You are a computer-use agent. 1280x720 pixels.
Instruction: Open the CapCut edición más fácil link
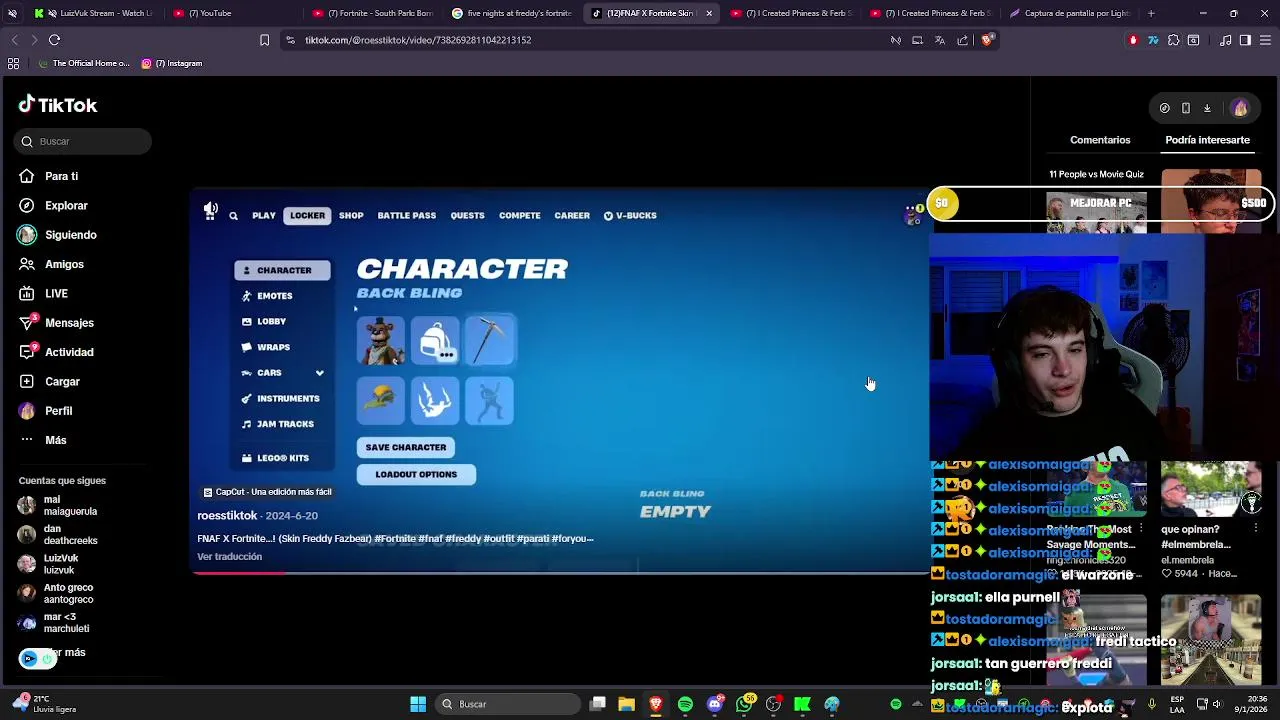[267, 492]
